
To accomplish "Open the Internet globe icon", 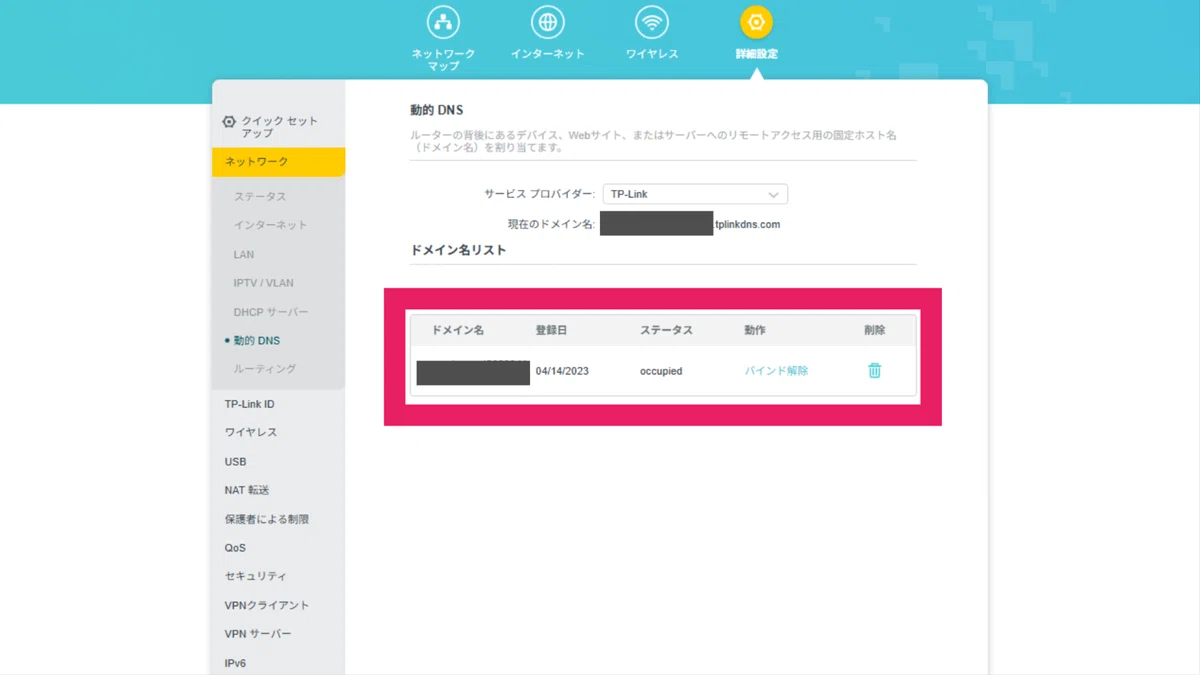I will (x=547, y=22).
